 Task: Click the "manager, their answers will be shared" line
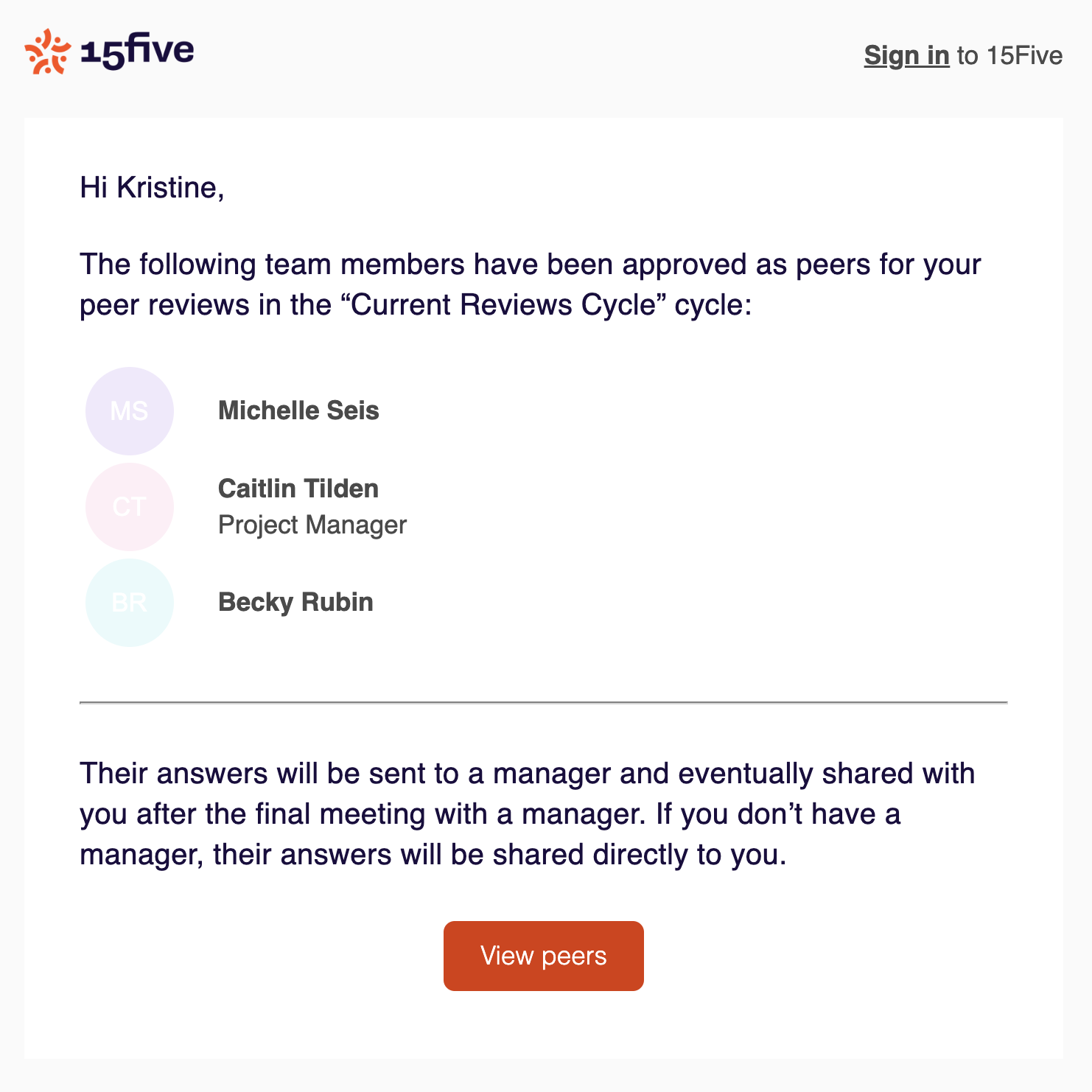click(x=433, y=855)
